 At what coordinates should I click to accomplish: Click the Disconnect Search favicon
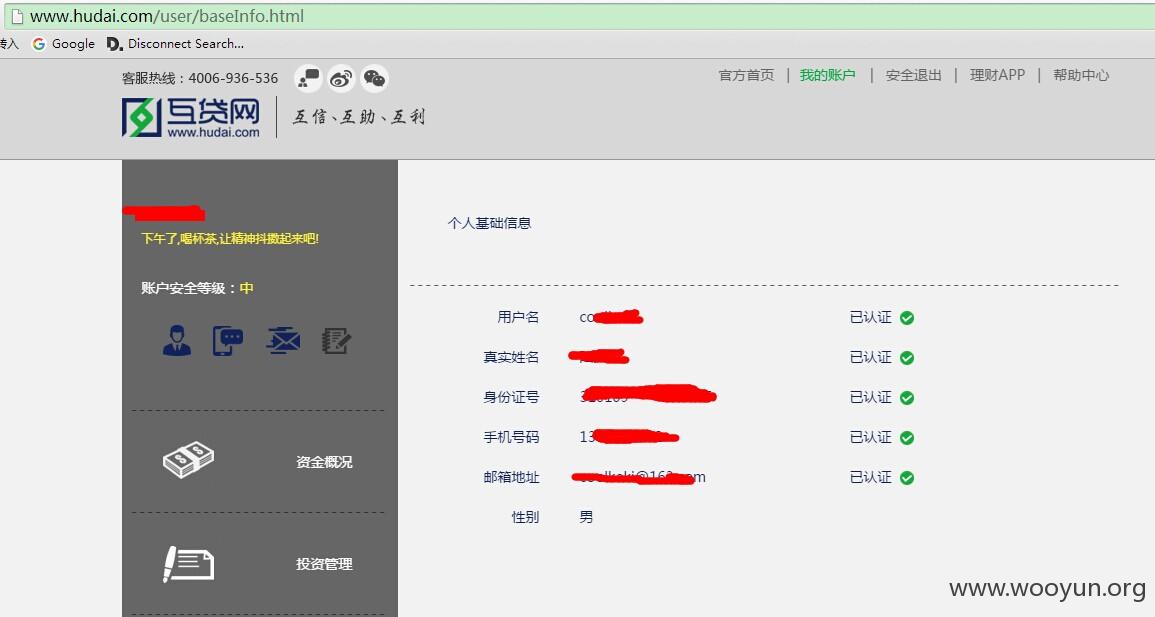(114, 44)
